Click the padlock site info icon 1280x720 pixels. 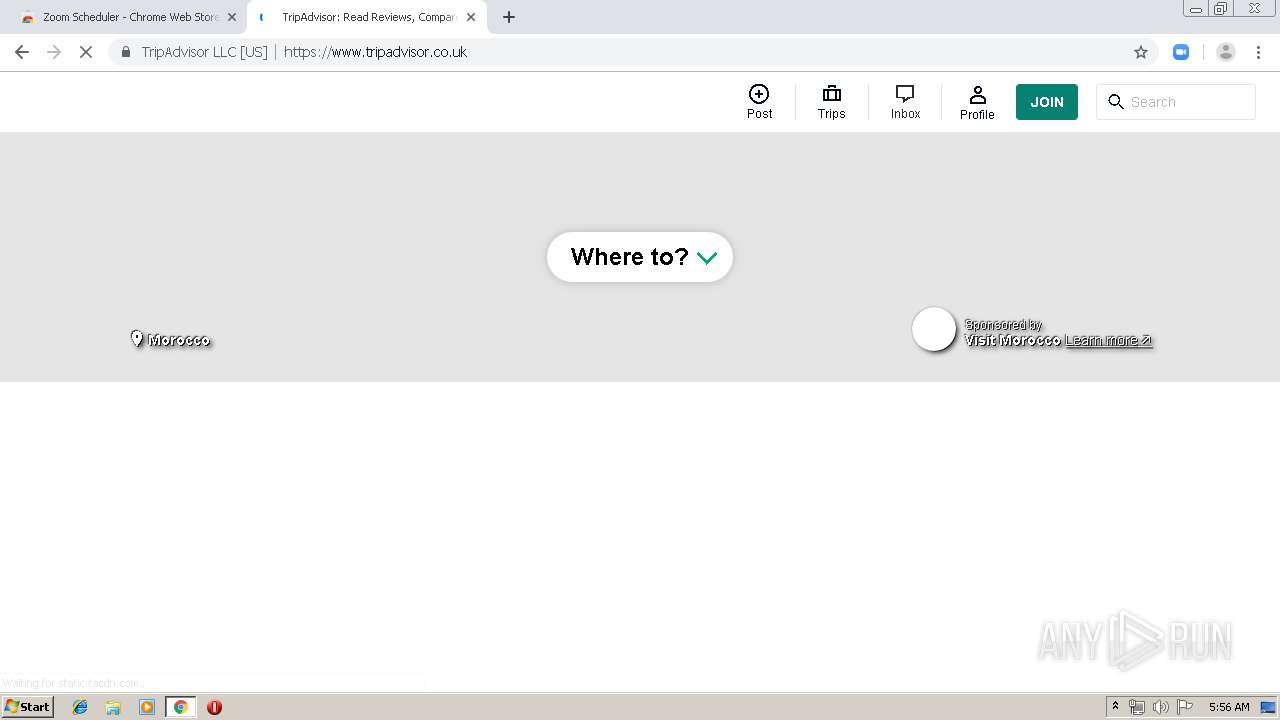(x=125, y=52)
